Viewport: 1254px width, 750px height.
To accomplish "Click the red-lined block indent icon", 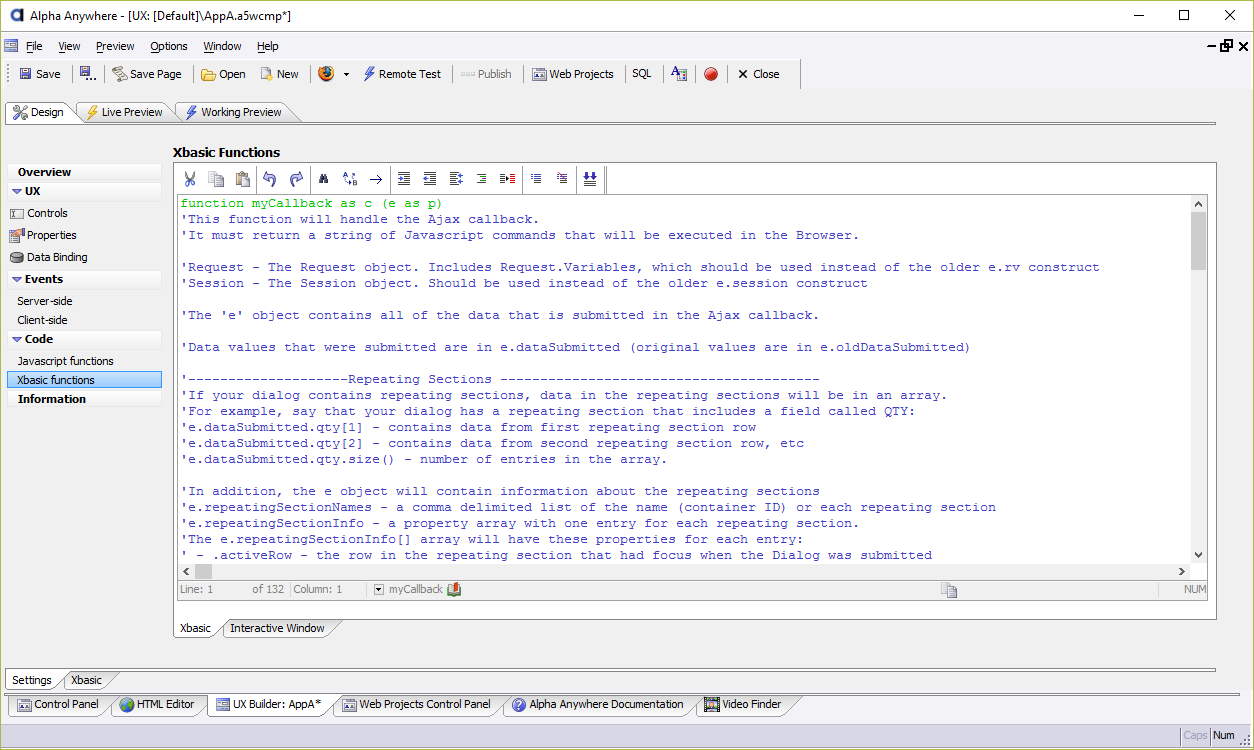I will pyautogui.click(x=508, y=179).
